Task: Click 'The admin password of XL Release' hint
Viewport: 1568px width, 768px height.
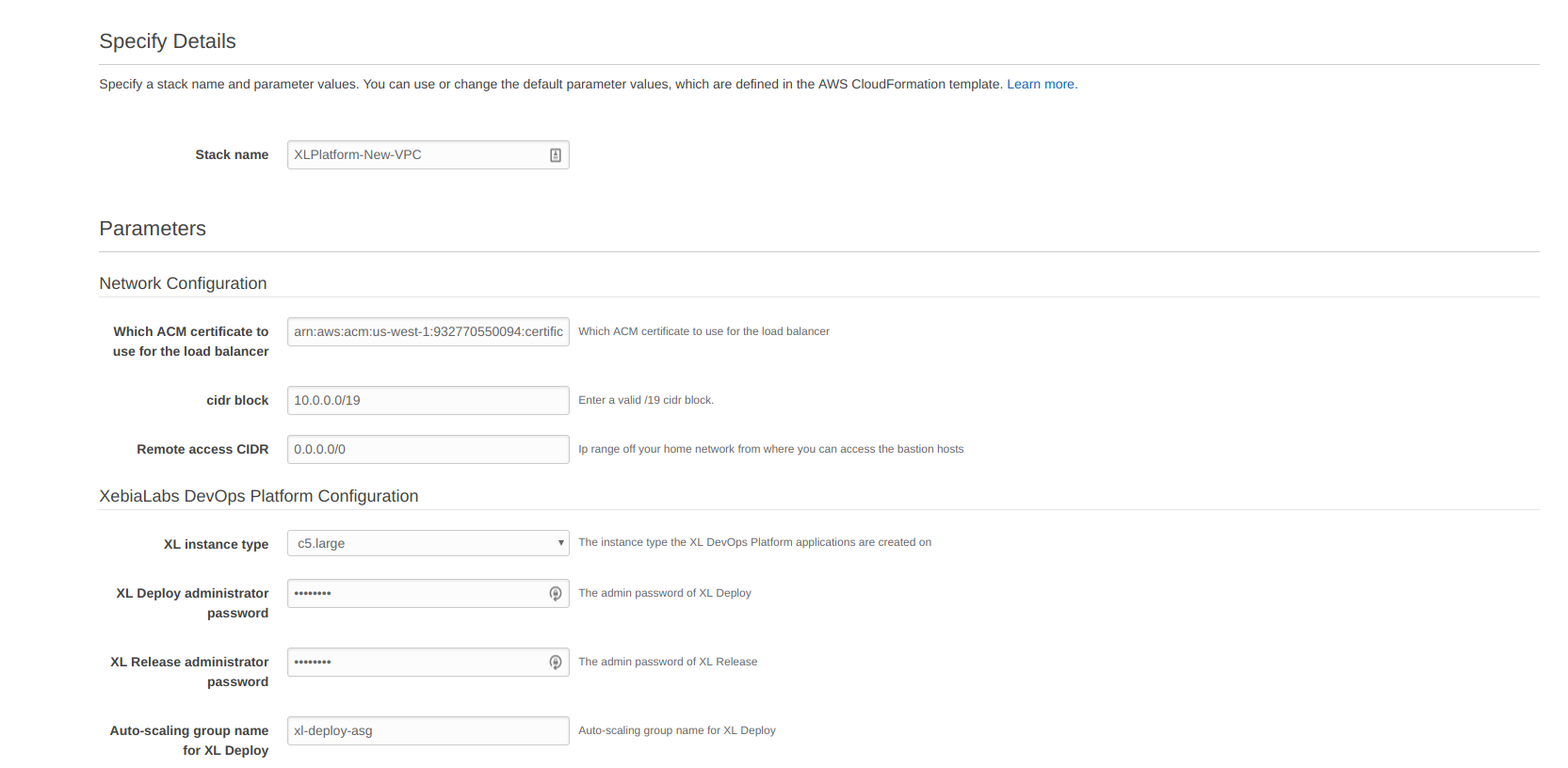Action: pyautogui.click(x=668, y=662)
